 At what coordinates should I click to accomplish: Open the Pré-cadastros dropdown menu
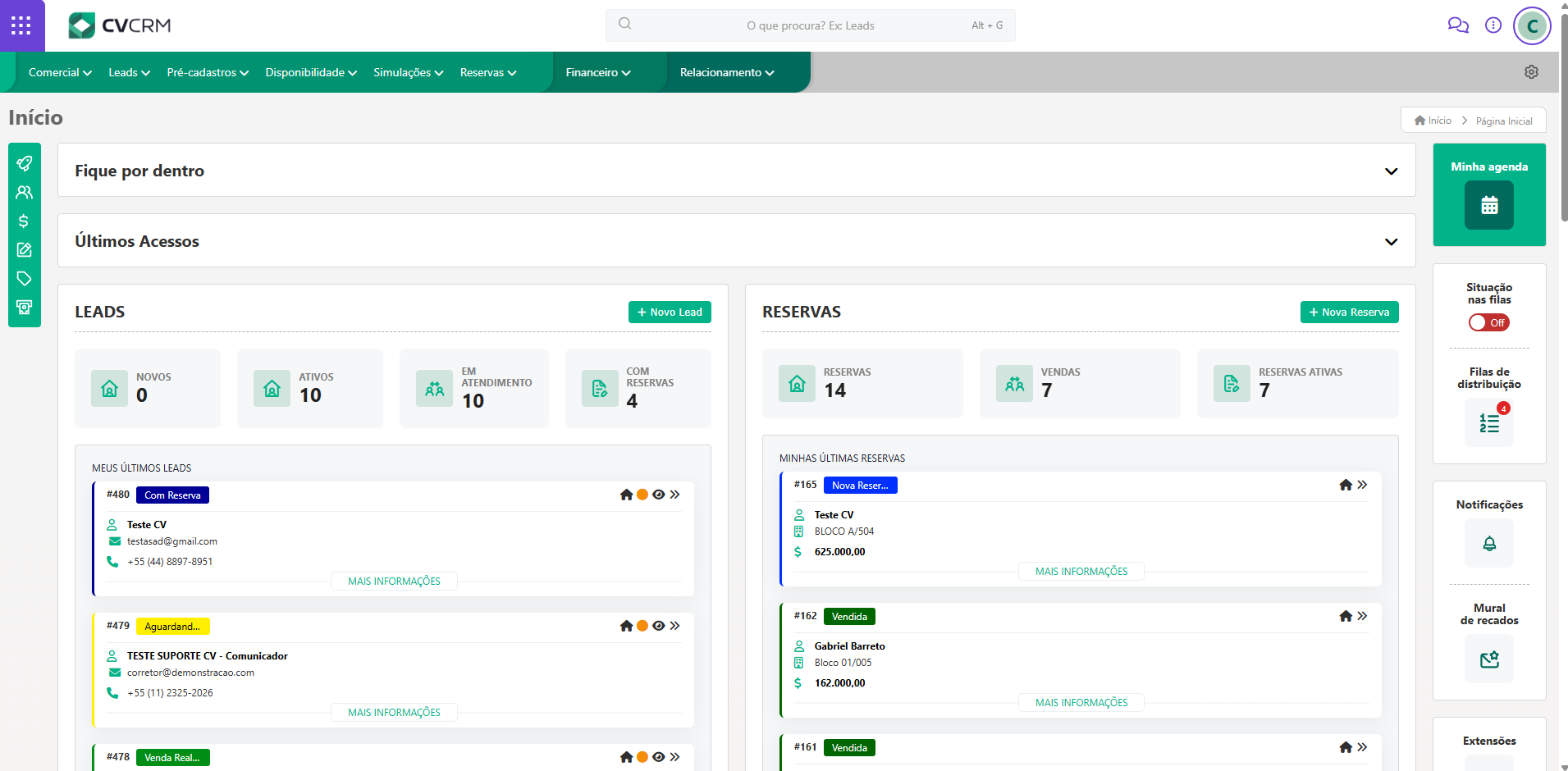(x=208, y=72)
